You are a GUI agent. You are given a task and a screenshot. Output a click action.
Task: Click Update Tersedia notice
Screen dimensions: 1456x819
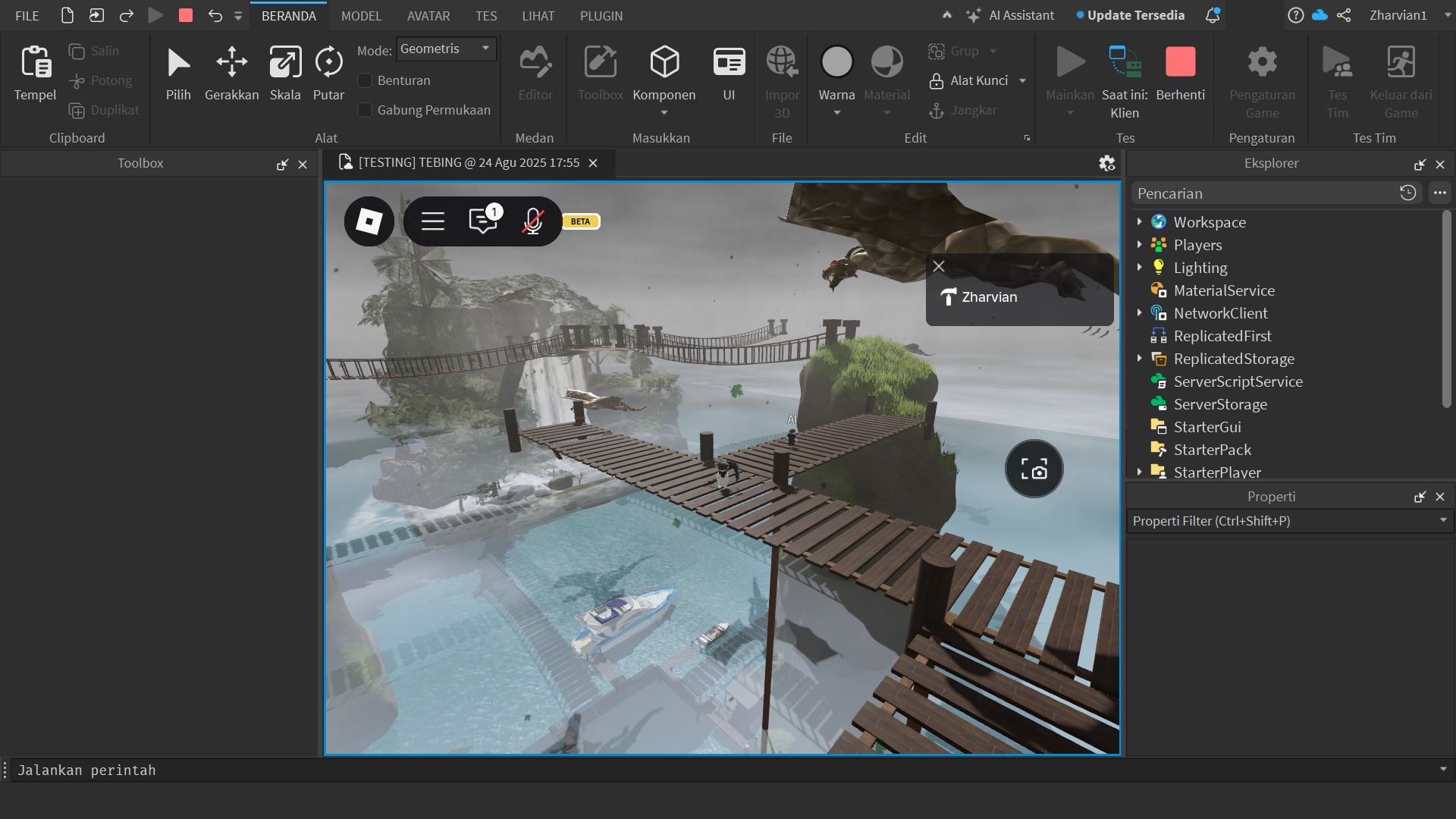(x=1130, y=15)
